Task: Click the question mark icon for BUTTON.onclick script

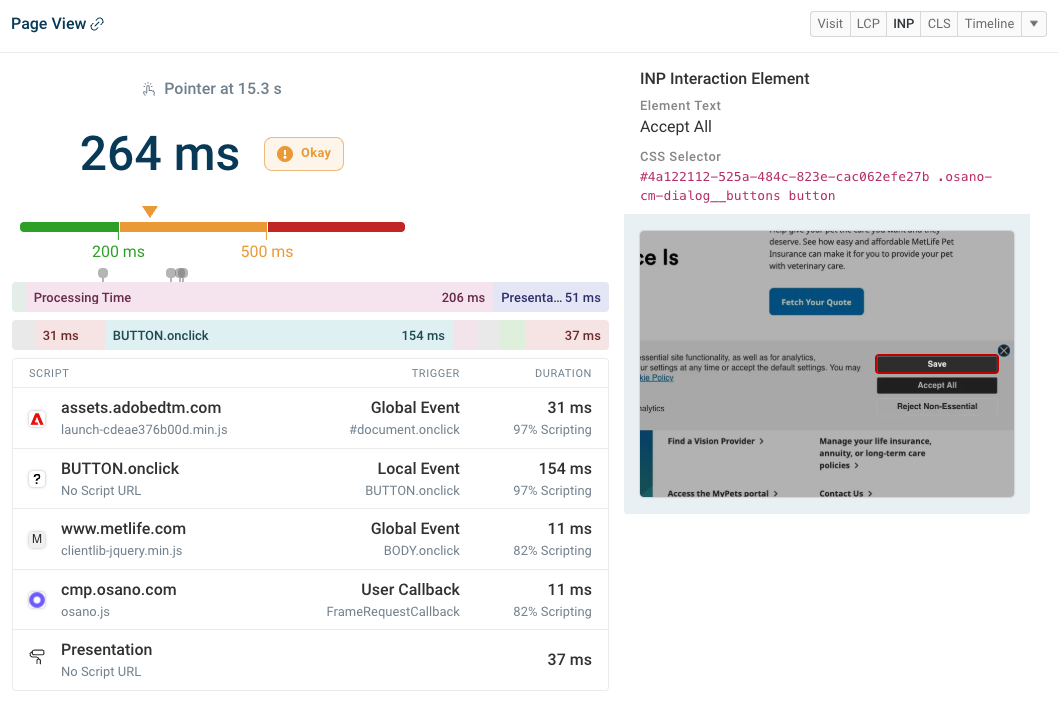Action: point(37,478)
